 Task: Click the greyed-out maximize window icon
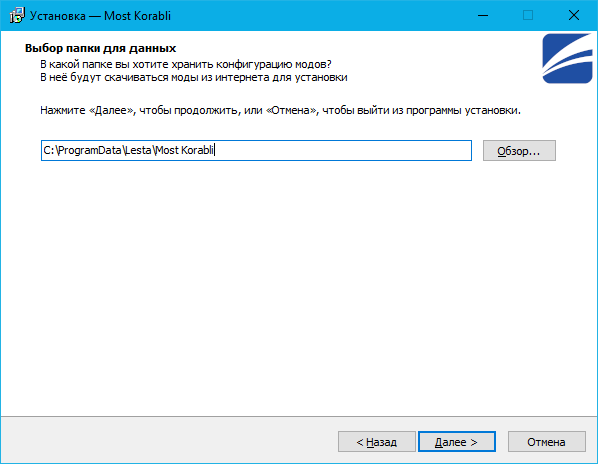click(x=528, y=16)
